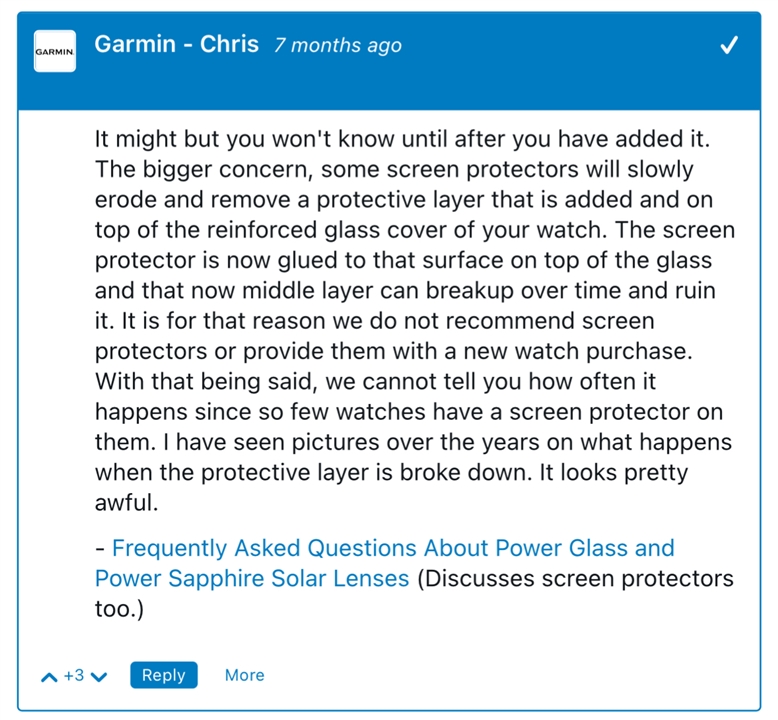The height and width of the screenshot is (720, 778).
Task: Open the More options menu
Action: 244,675
